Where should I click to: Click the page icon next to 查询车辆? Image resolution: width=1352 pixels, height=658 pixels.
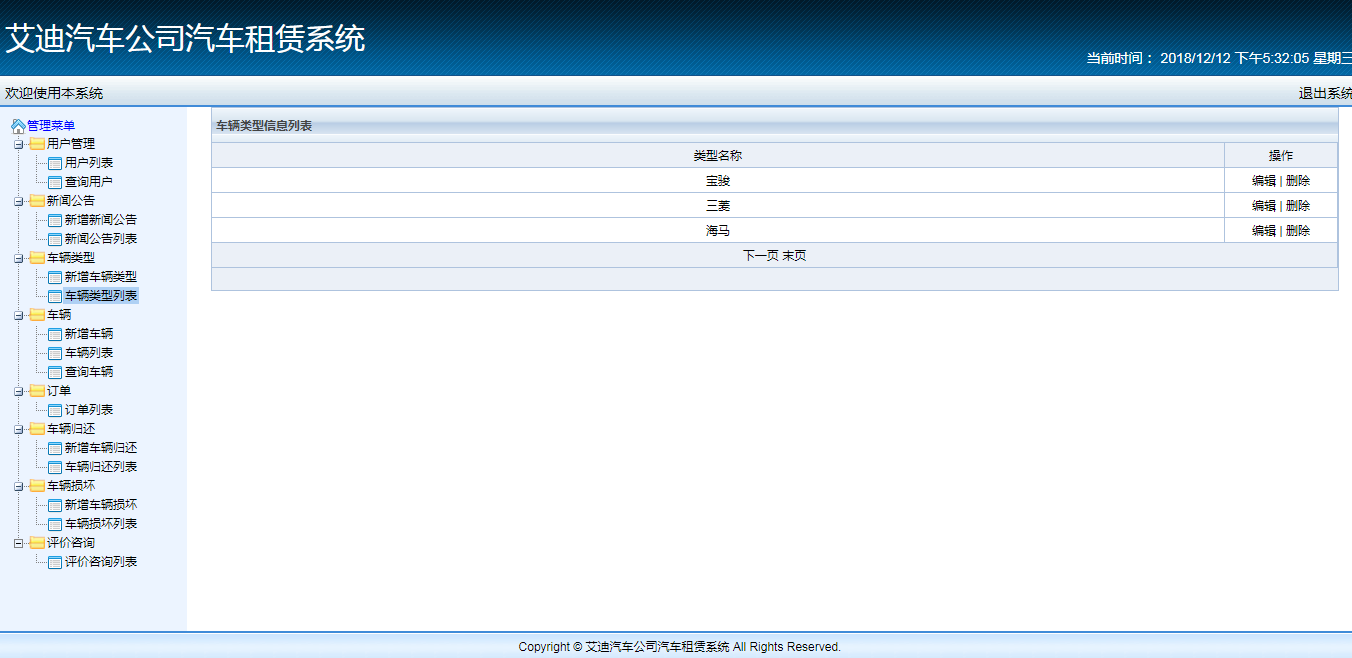click(55, 372)
